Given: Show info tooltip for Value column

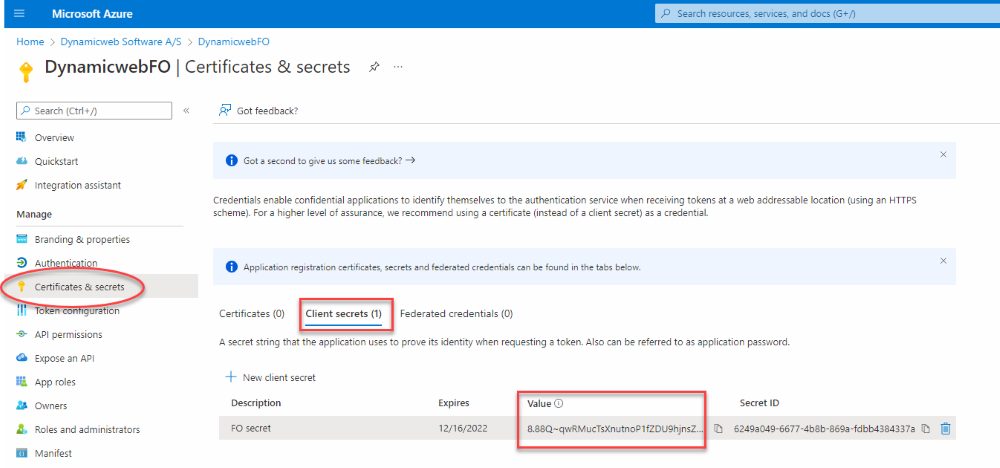Looking at the screenshot, I should pos(559,404).
